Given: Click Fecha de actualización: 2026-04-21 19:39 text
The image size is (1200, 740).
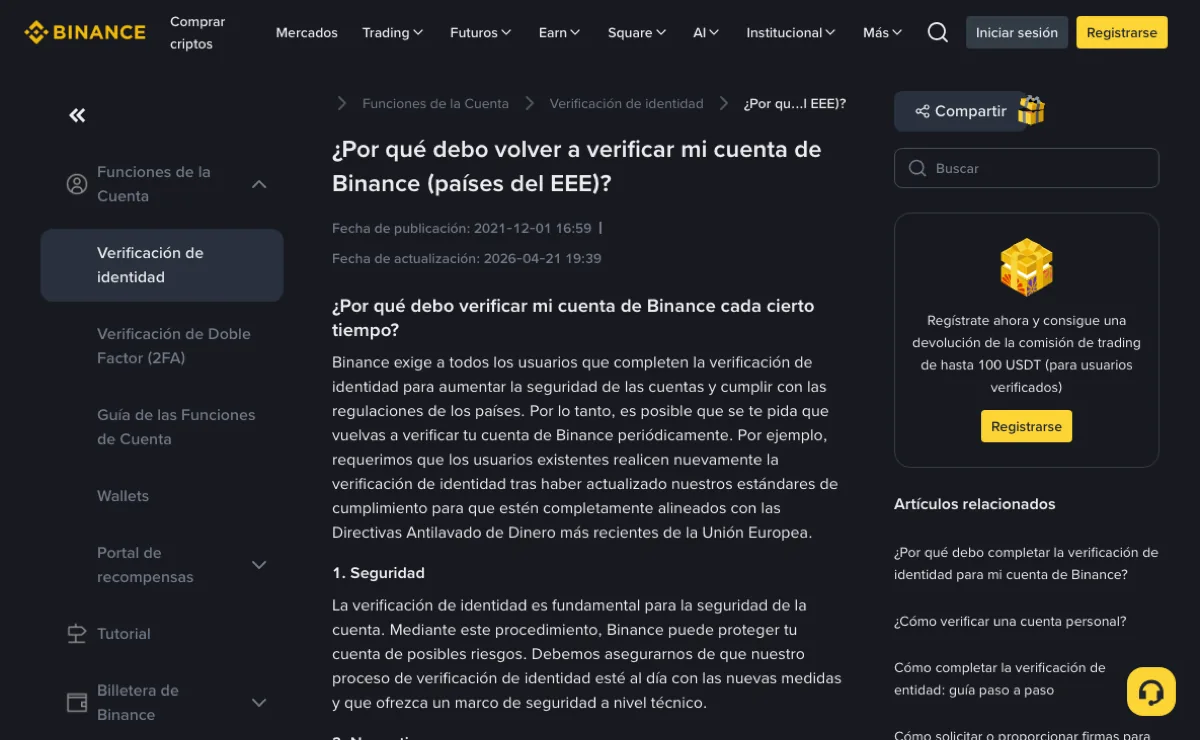Looking at the screenshot, I should 466,258.
